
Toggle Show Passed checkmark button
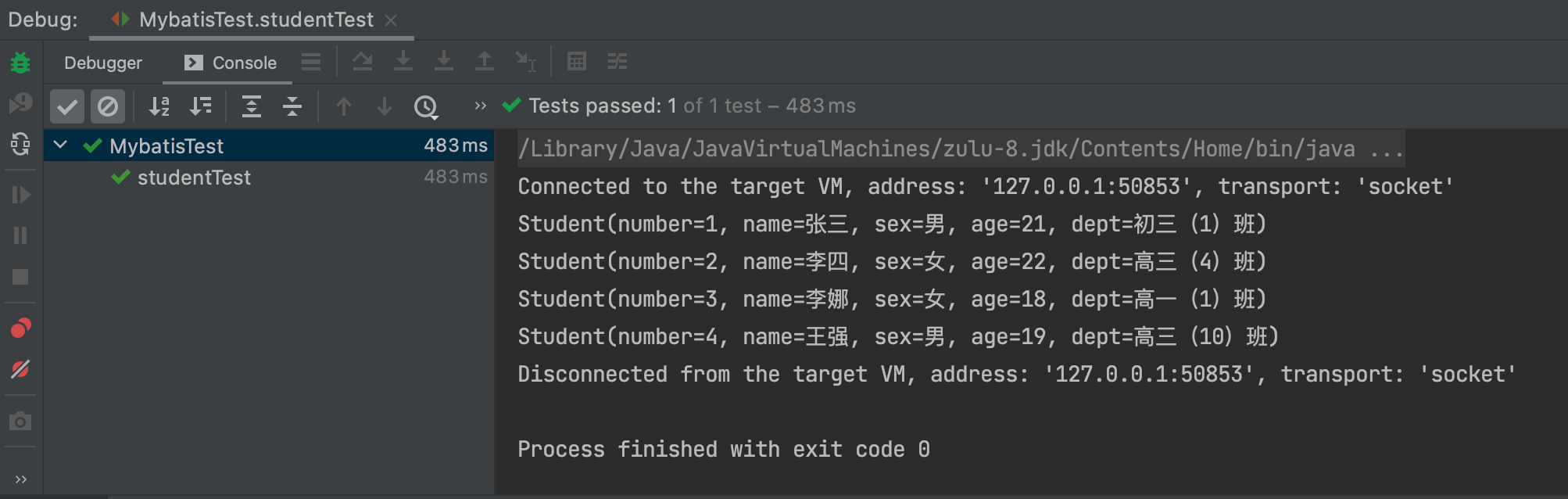(x=67, y=106)
